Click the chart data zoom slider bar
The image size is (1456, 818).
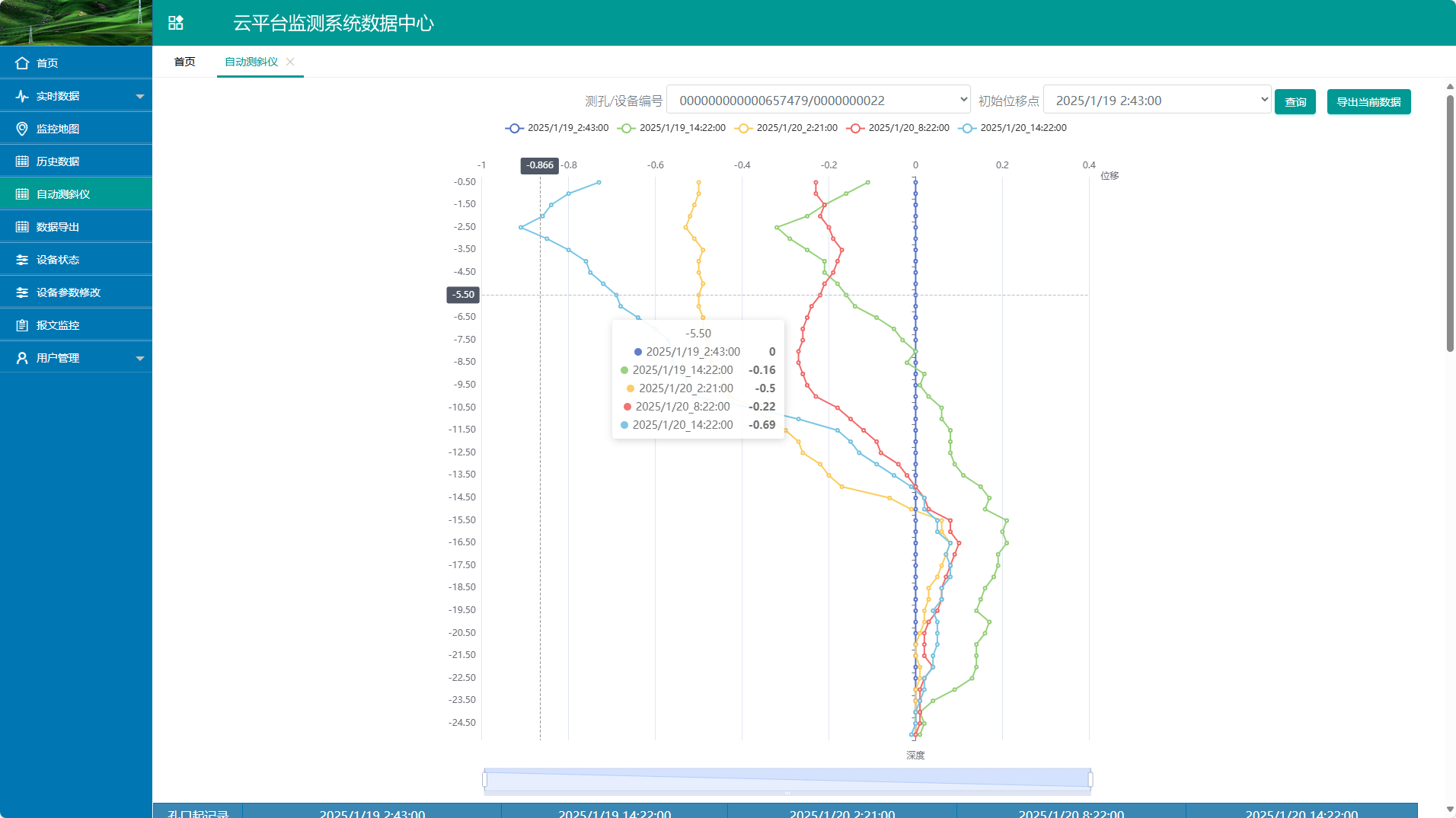pos(787,779)
